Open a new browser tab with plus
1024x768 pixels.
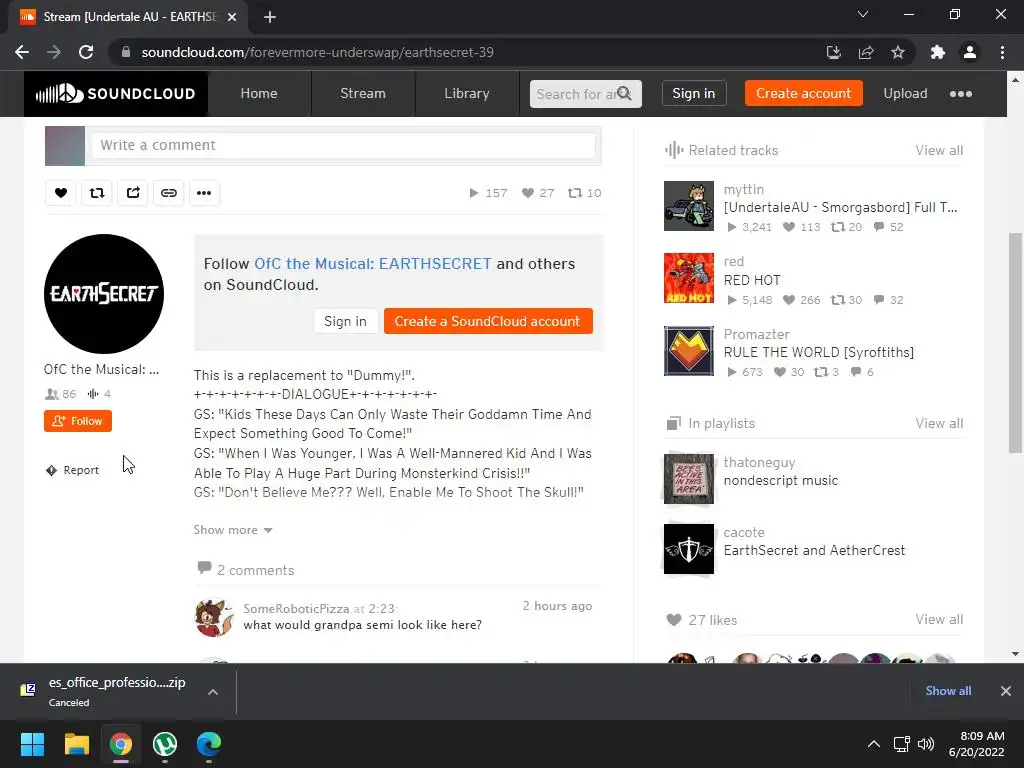270,17
